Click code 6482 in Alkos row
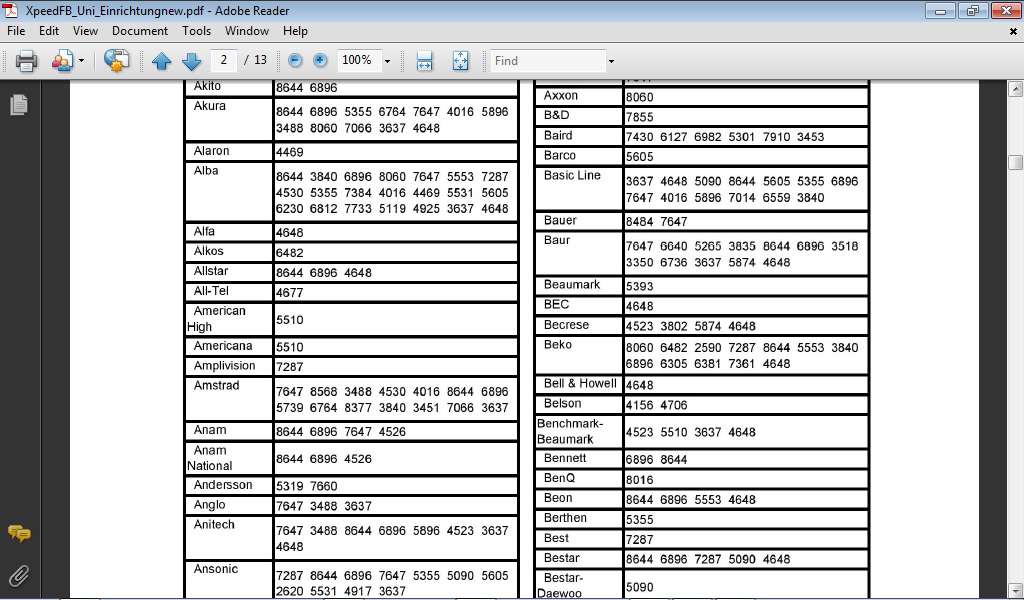Viewport: 1024px width, 600px height. pyautogui.click(x=289, y=253)
